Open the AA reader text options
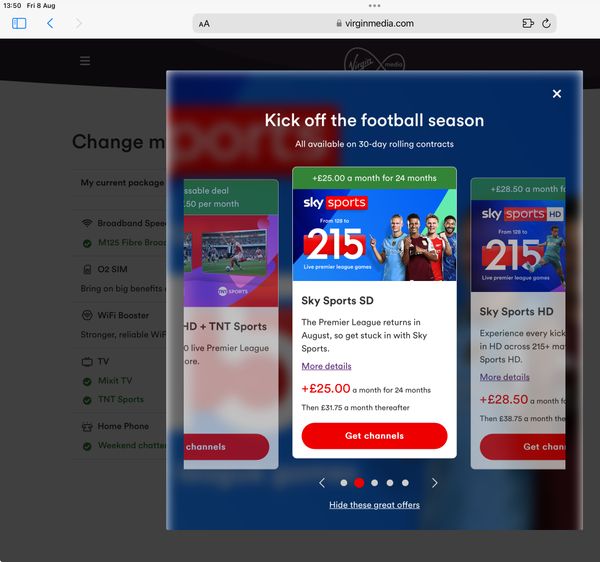Screen dimensions: 600x562 coord(204,24)
